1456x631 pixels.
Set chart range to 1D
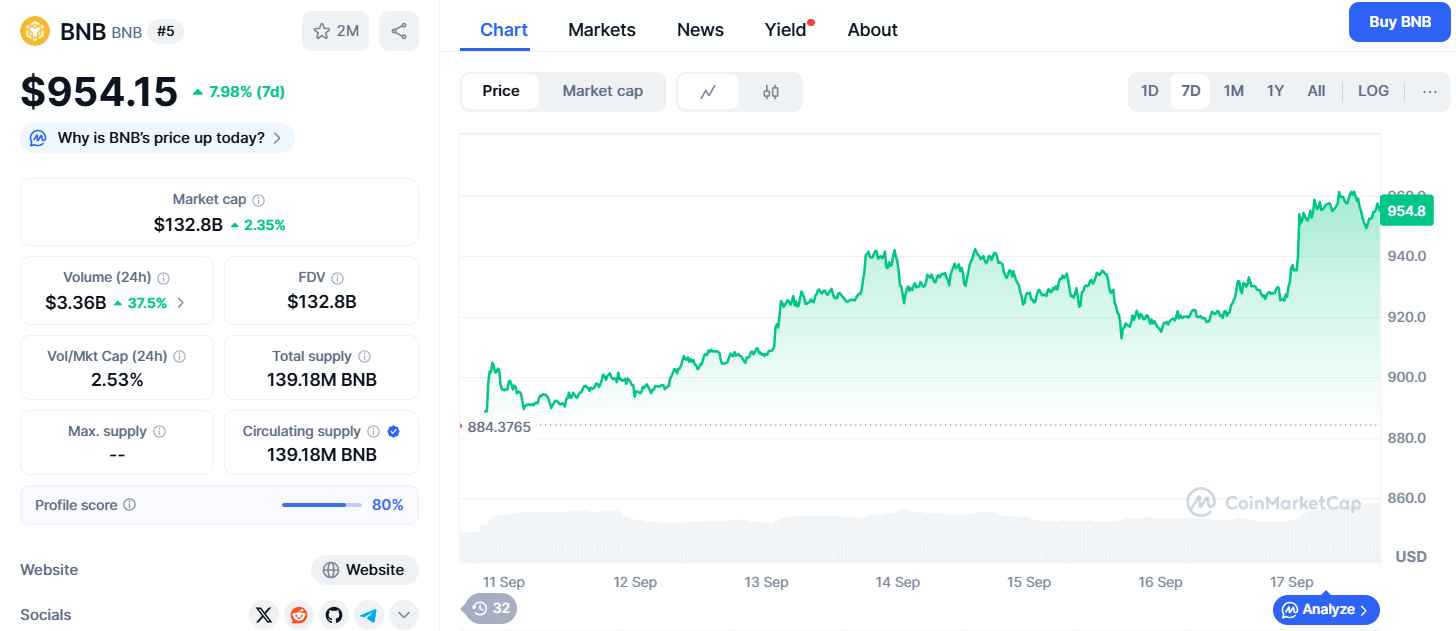[1150, 91]
